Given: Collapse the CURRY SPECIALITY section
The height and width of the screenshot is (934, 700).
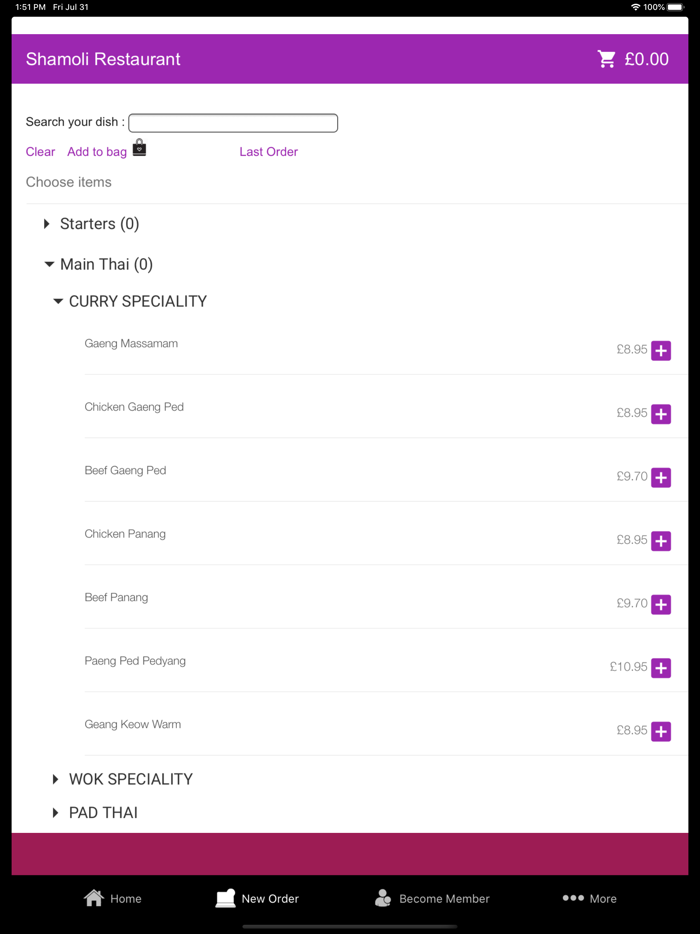Looking at the screenshot, I should pos(130,301).
